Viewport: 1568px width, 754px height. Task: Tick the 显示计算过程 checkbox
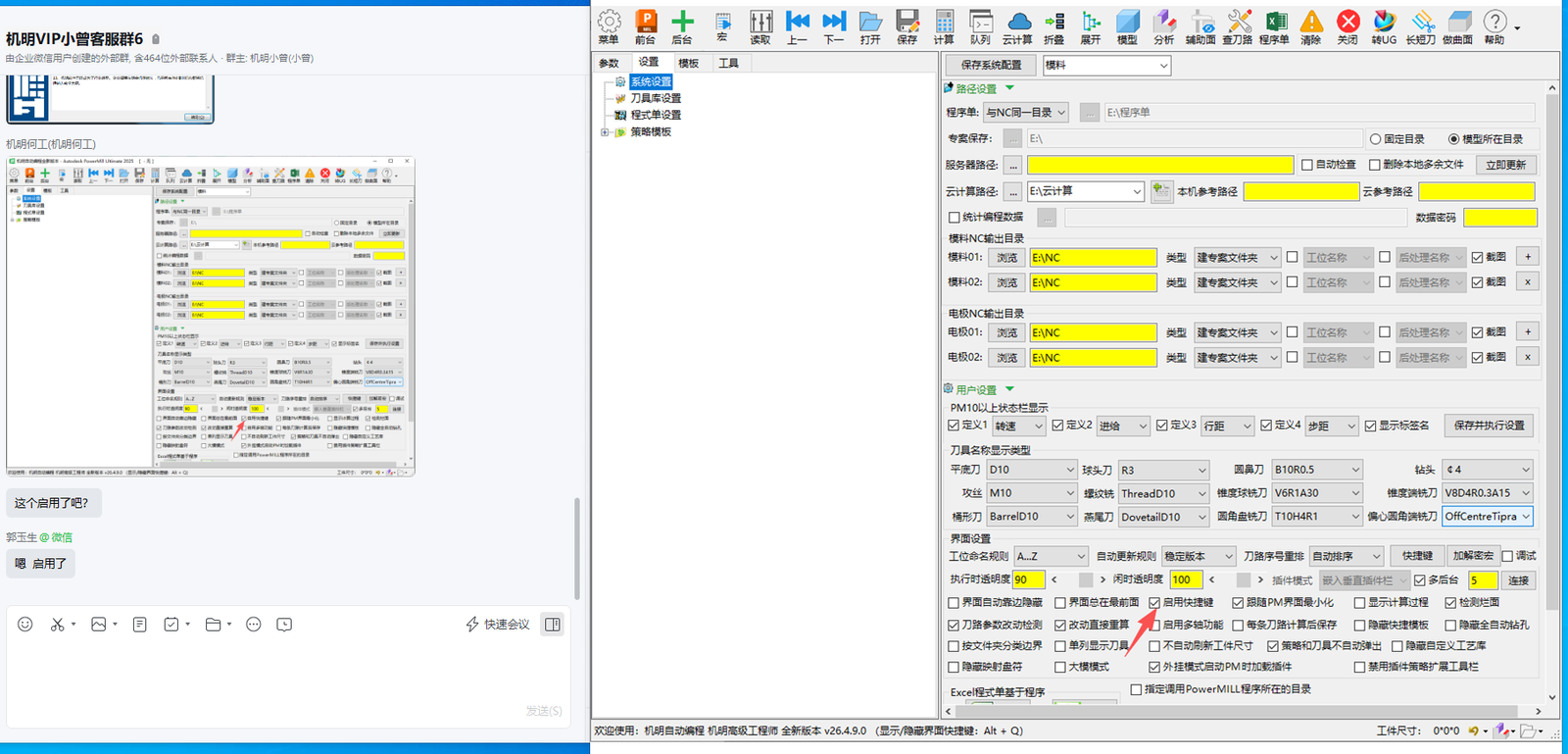1360,603
